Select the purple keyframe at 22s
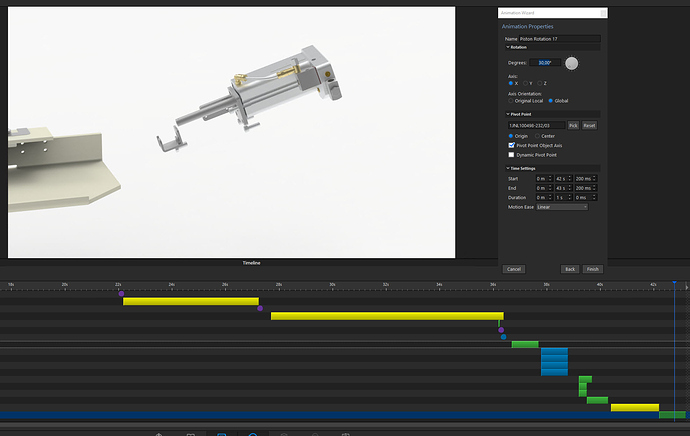 click(x=121, y=293)
